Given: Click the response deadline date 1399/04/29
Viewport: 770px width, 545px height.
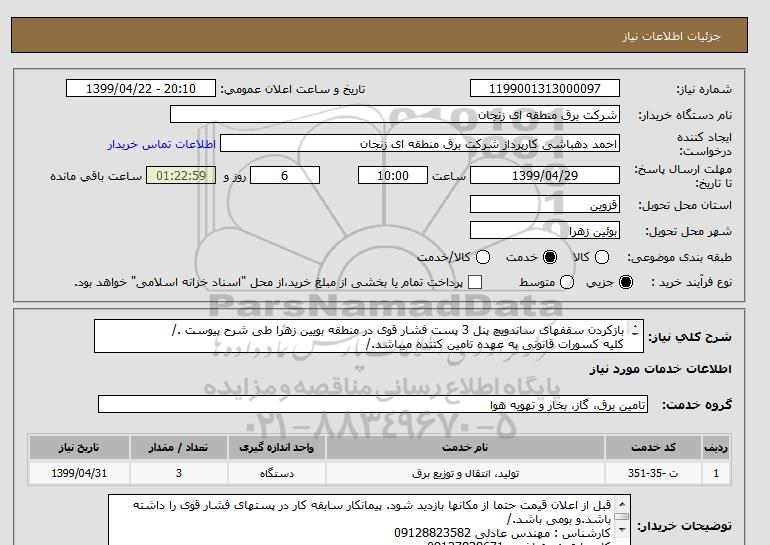Looking at the screenshot, I should point(545,175).
